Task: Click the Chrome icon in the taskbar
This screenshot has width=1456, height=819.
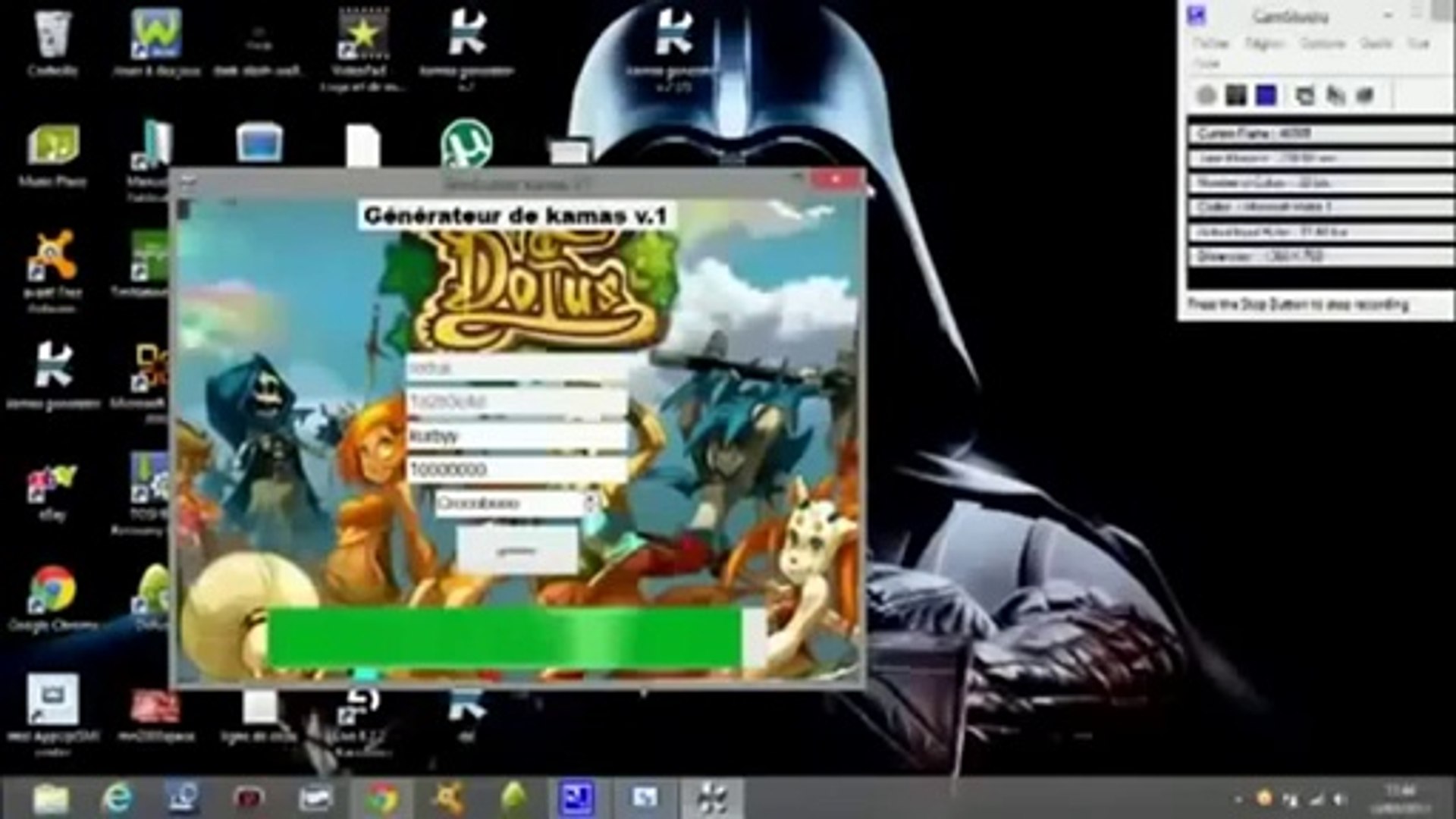Action: click(x=381, y=798)
